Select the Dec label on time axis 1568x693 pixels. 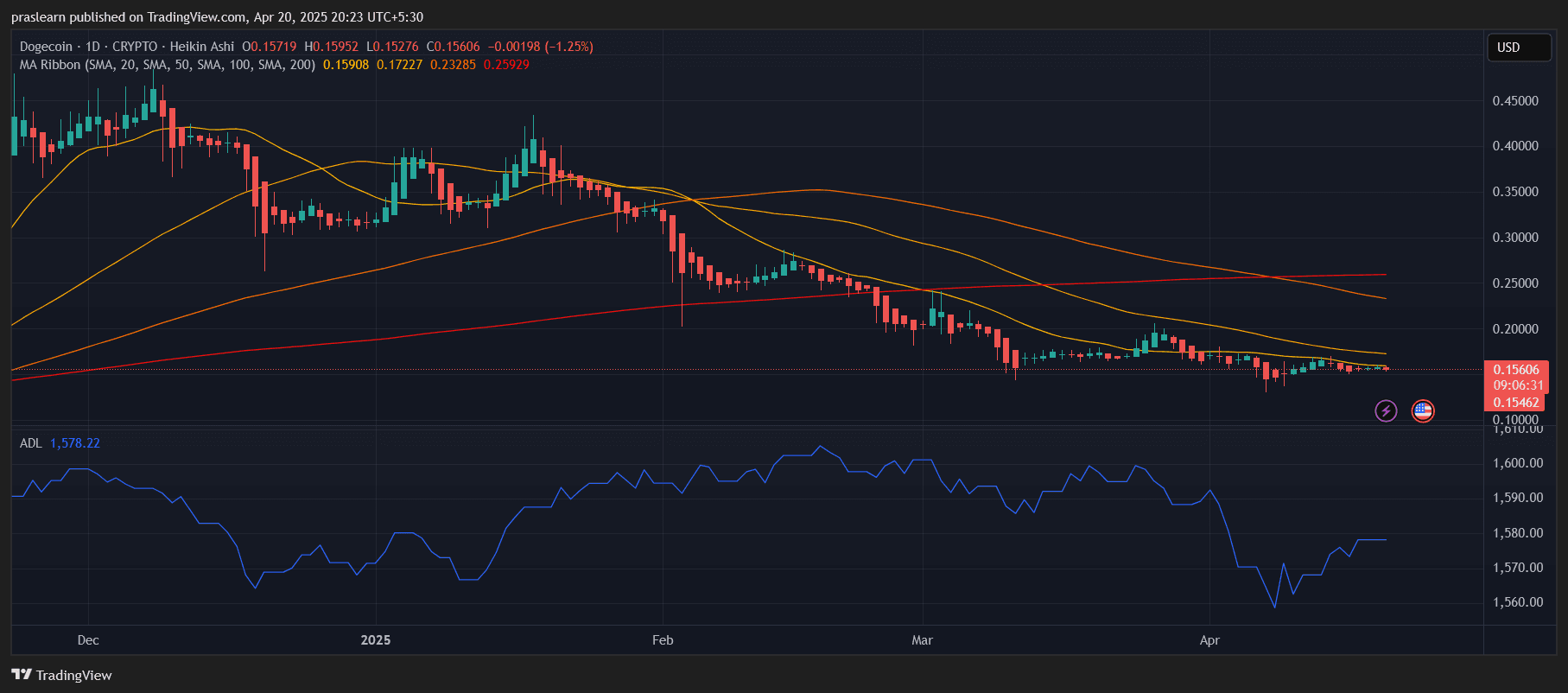tap(88, 640)
